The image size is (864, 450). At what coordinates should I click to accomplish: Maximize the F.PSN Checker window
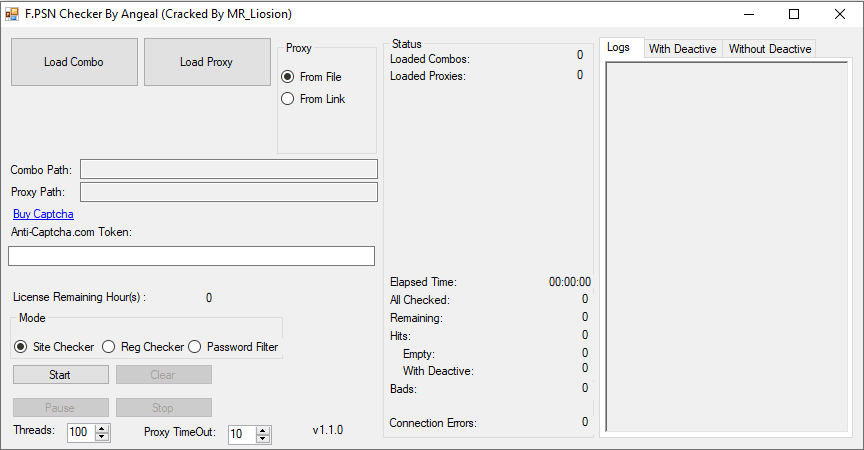point(794,14)
